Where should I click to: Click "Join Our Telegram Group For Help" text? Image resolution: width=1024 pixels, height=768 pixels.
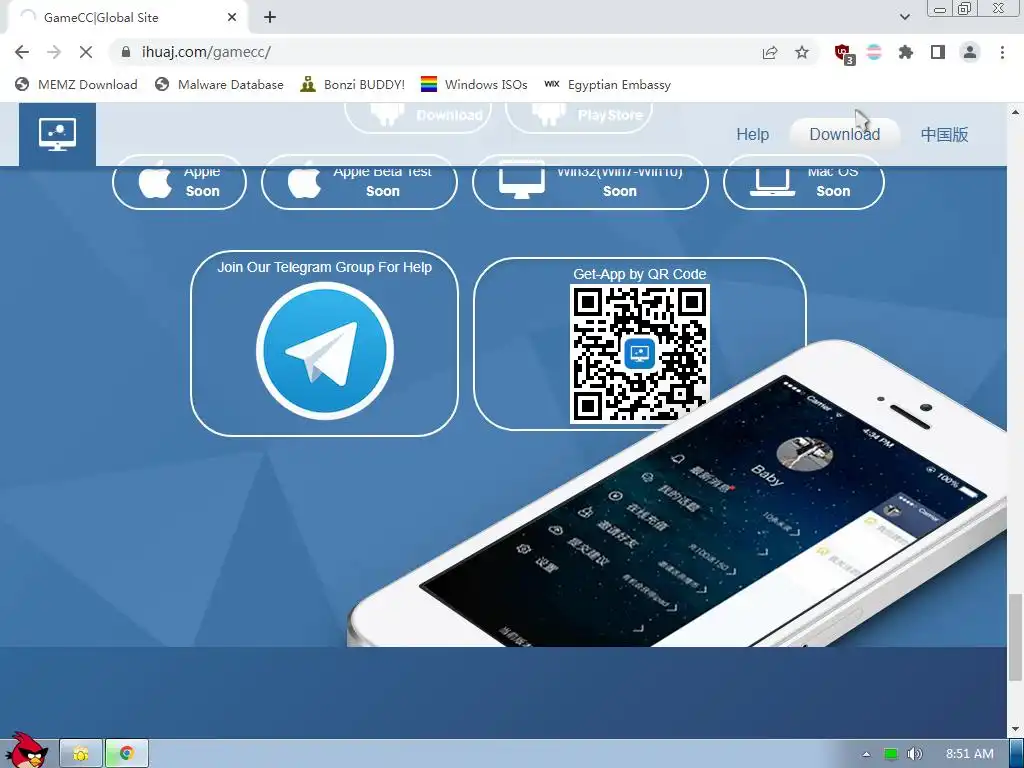tap(325, 267)
